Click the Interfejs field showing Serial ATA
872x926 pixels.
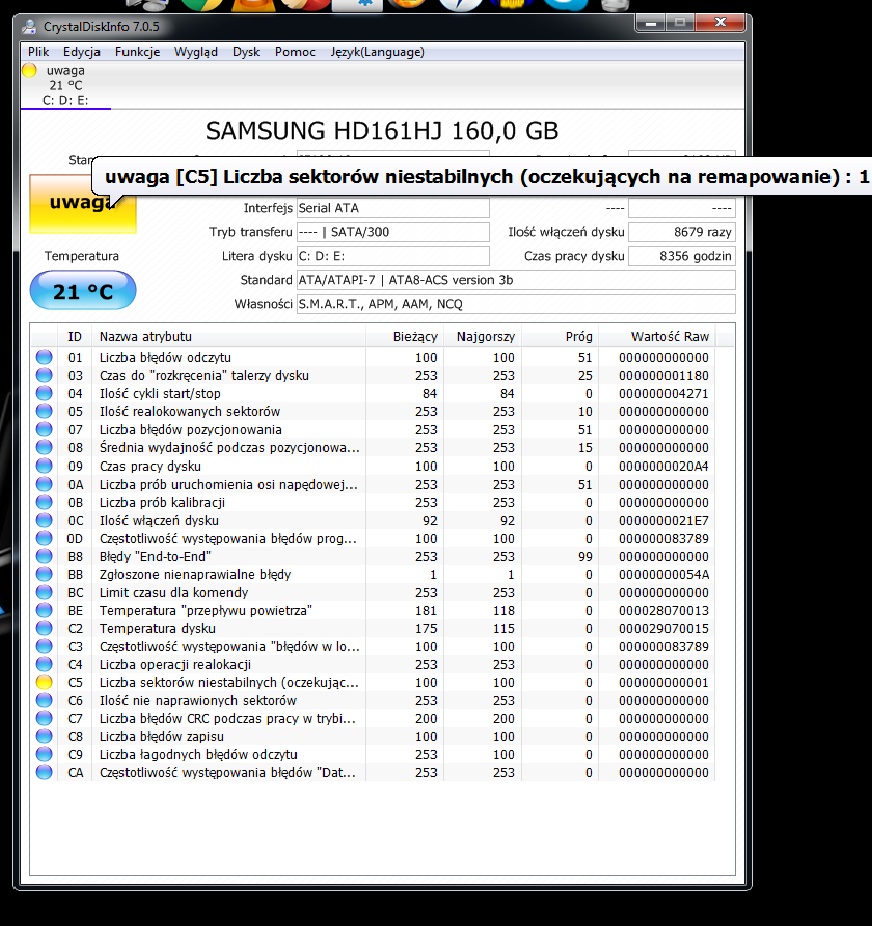[x=393, y=208]
